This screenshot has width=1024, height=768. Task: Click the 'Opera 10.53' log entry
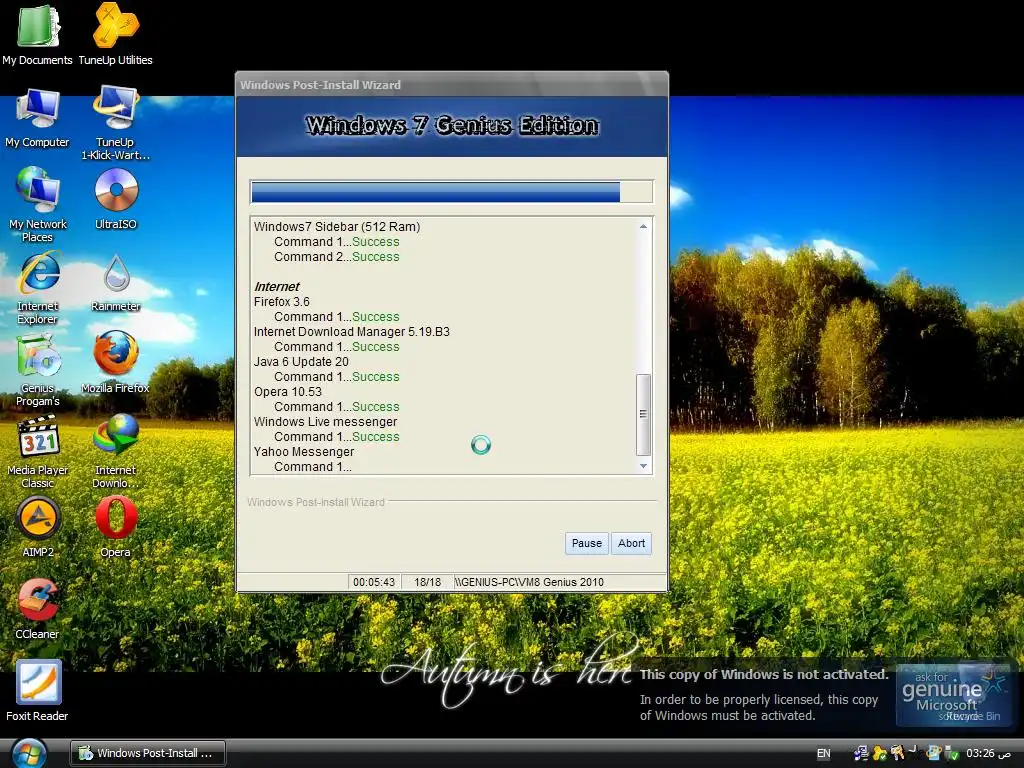click(288, 392)
